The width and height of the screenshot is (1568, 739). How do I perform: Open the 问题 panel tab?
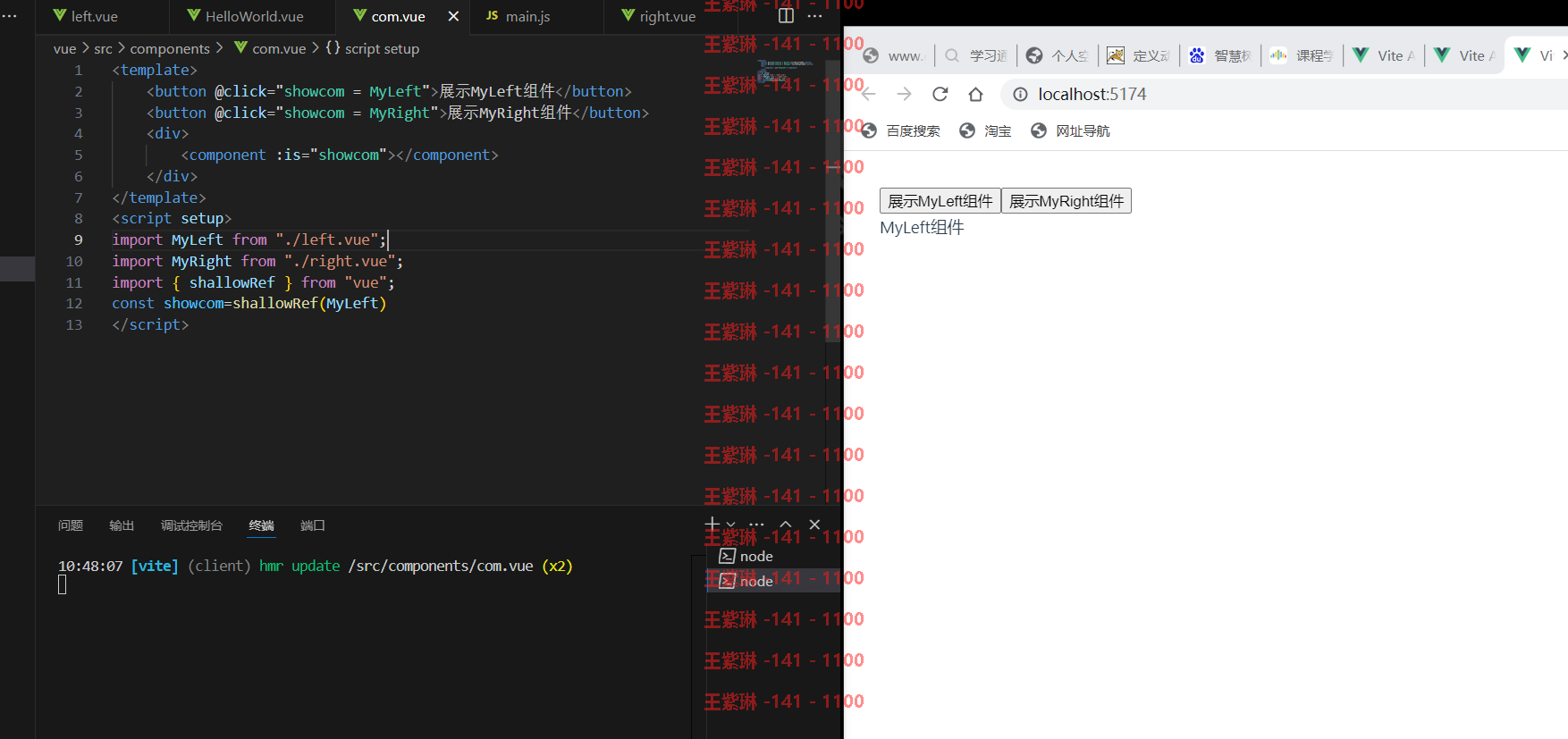coord(71,525)
